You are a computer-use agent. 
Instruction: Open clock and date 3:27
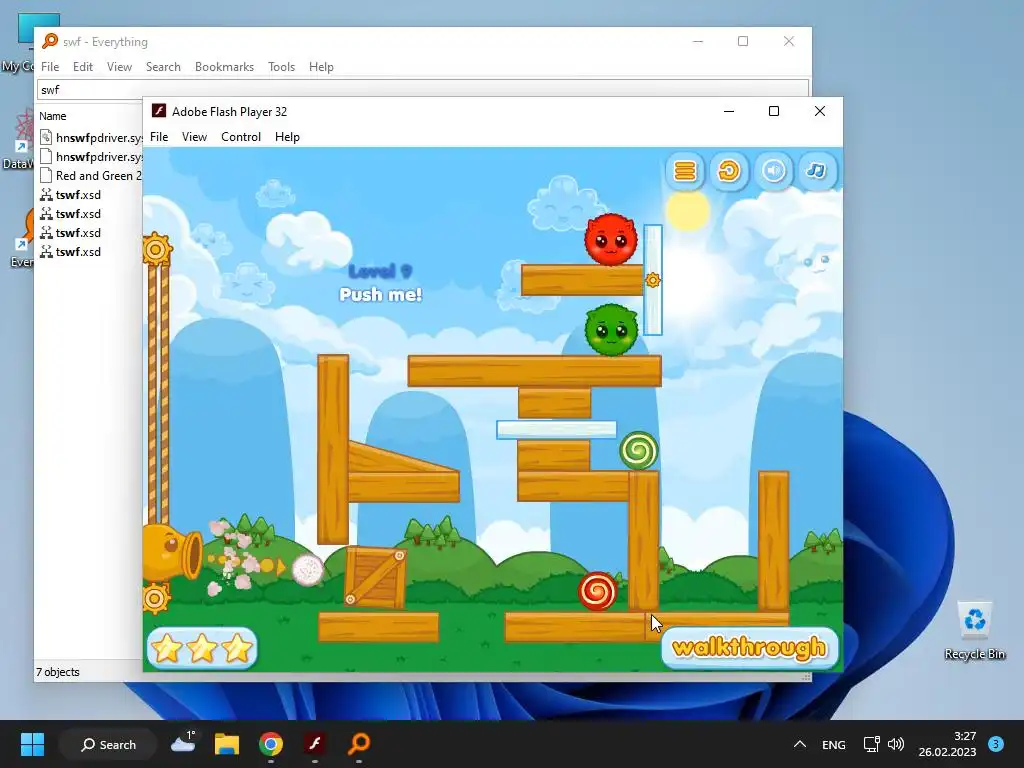[x=947, y=744]
